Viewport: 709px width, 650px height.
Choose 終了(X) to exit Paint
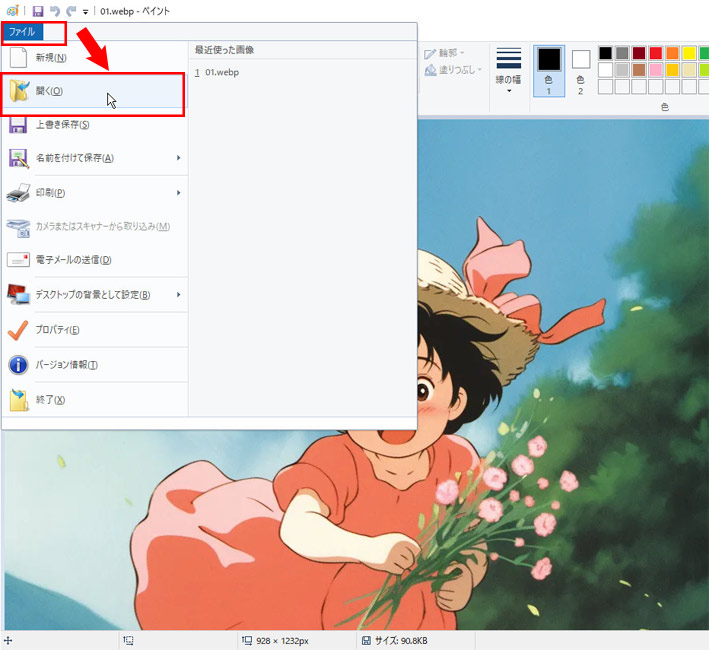point(95,400)
